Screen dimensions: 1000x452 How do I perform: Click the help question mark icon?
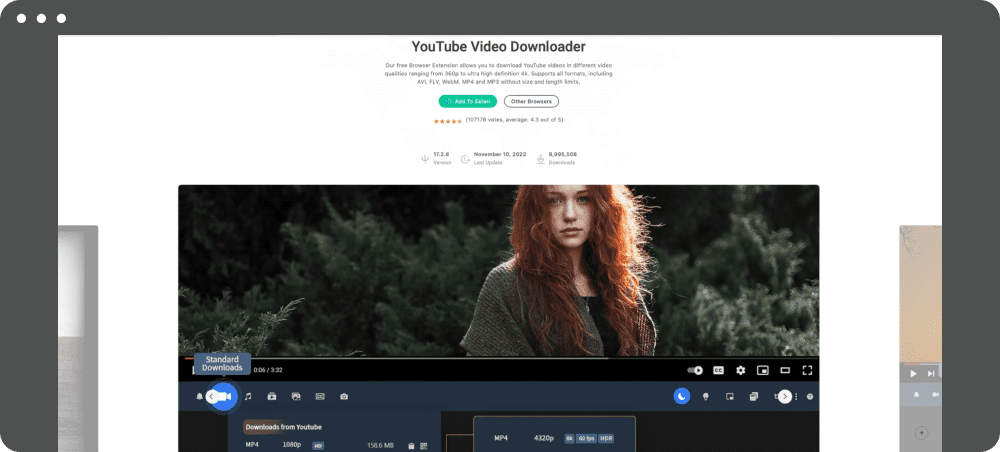pos(810,397)
